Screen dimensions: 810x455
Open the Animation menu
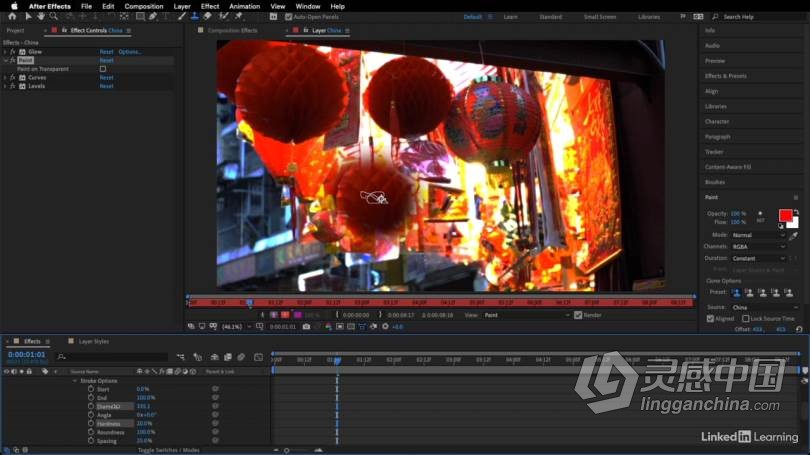coord(244,6)
